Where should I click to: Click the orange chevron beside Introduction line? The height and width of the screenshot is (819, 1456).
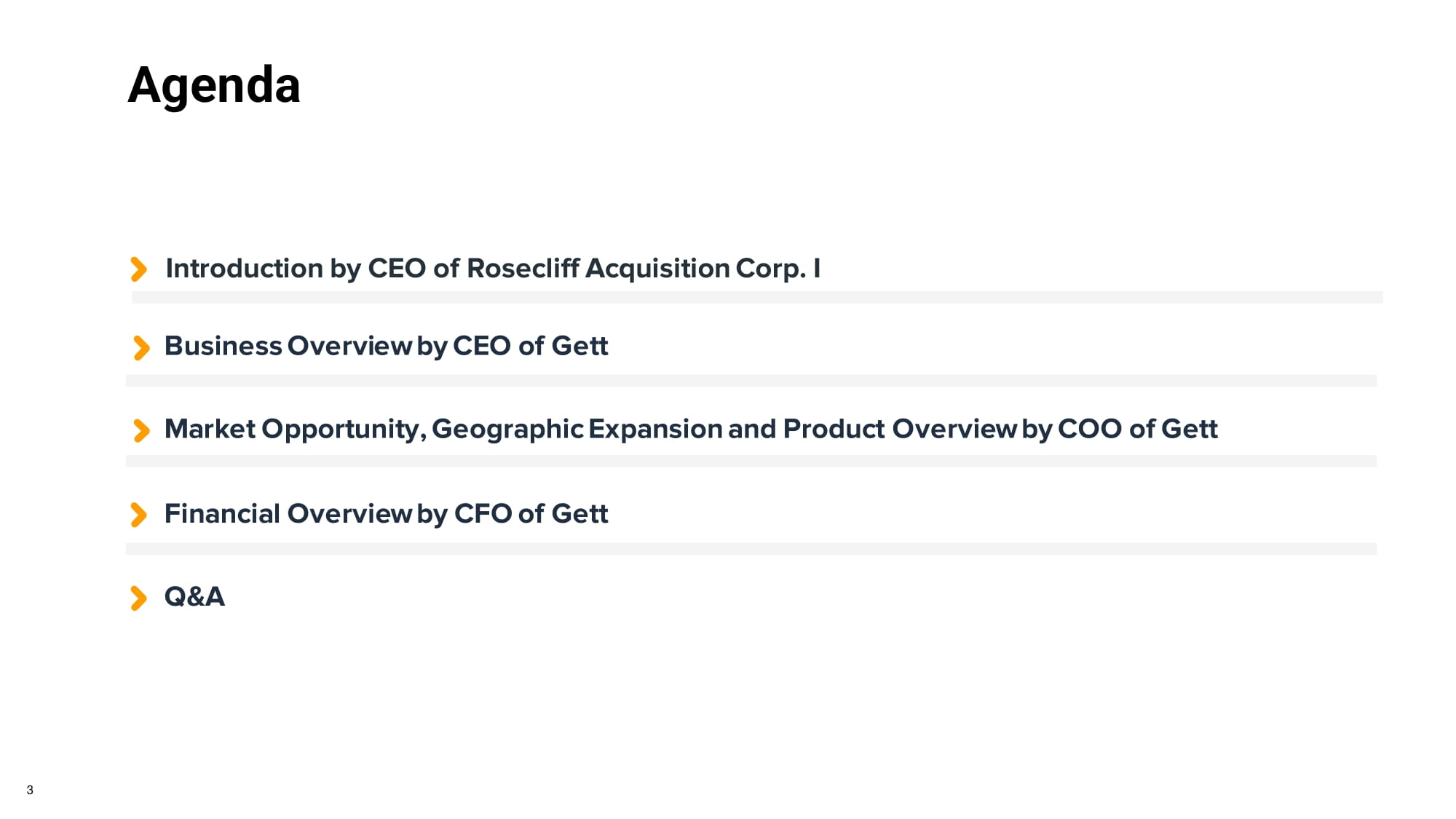click(138, 269)
